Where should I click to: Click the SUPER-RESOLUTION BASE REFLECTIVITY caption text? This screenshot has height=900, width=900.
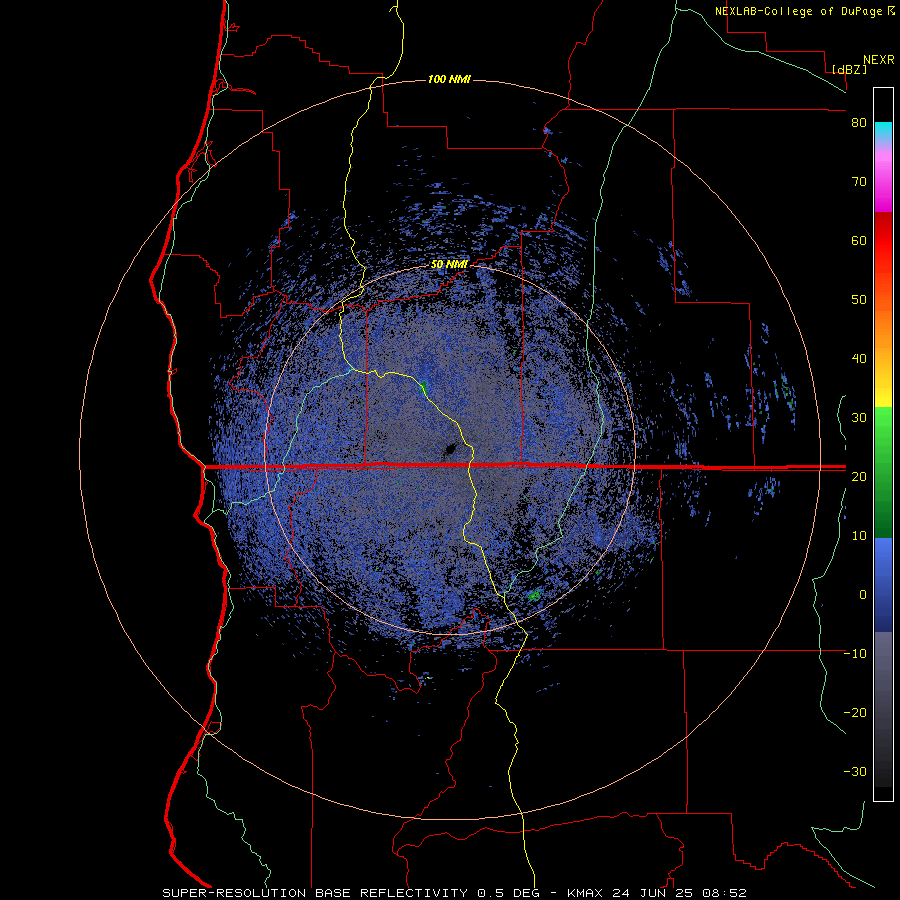[x=315, y=893]
